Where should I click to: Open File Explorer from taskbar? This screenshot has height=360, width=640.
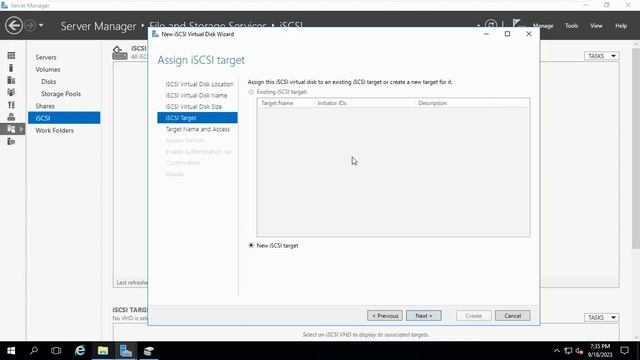[x=103, y=351]
